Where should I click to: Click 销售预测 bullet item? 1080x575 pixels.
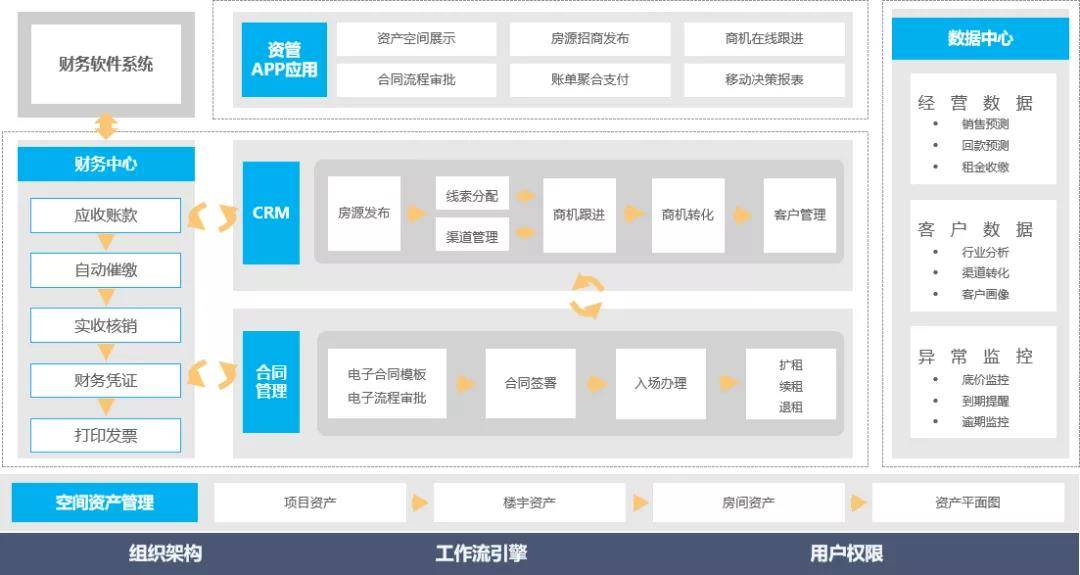click(985, 125)
